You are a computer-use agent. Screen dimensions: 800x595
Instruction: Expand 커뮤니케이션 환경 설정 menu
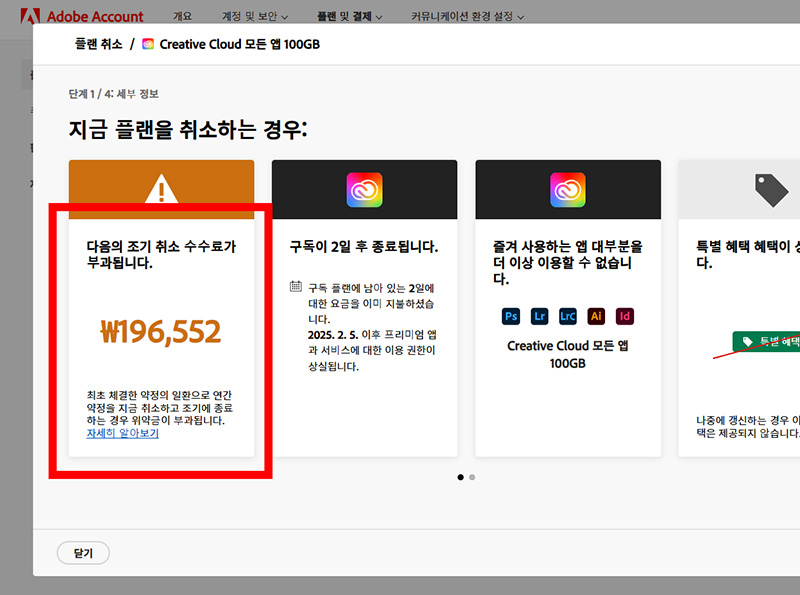pyautogui.click(x=467, y=16)
